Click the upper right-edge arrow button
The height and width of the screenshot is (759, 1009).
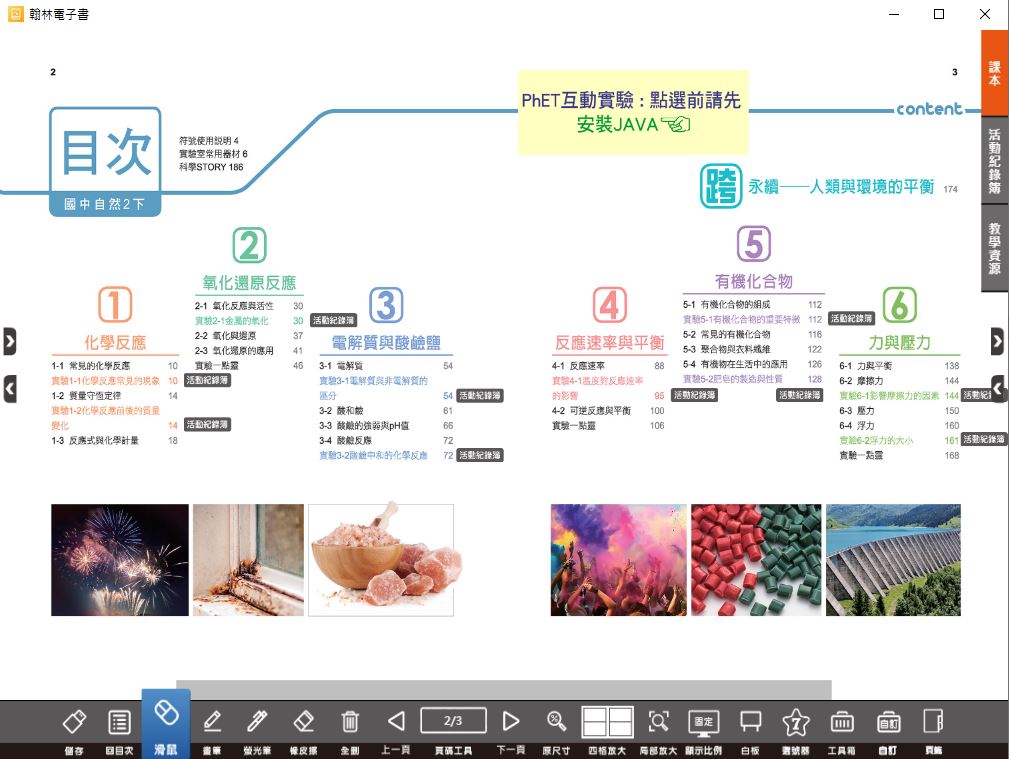pos(997,342)
